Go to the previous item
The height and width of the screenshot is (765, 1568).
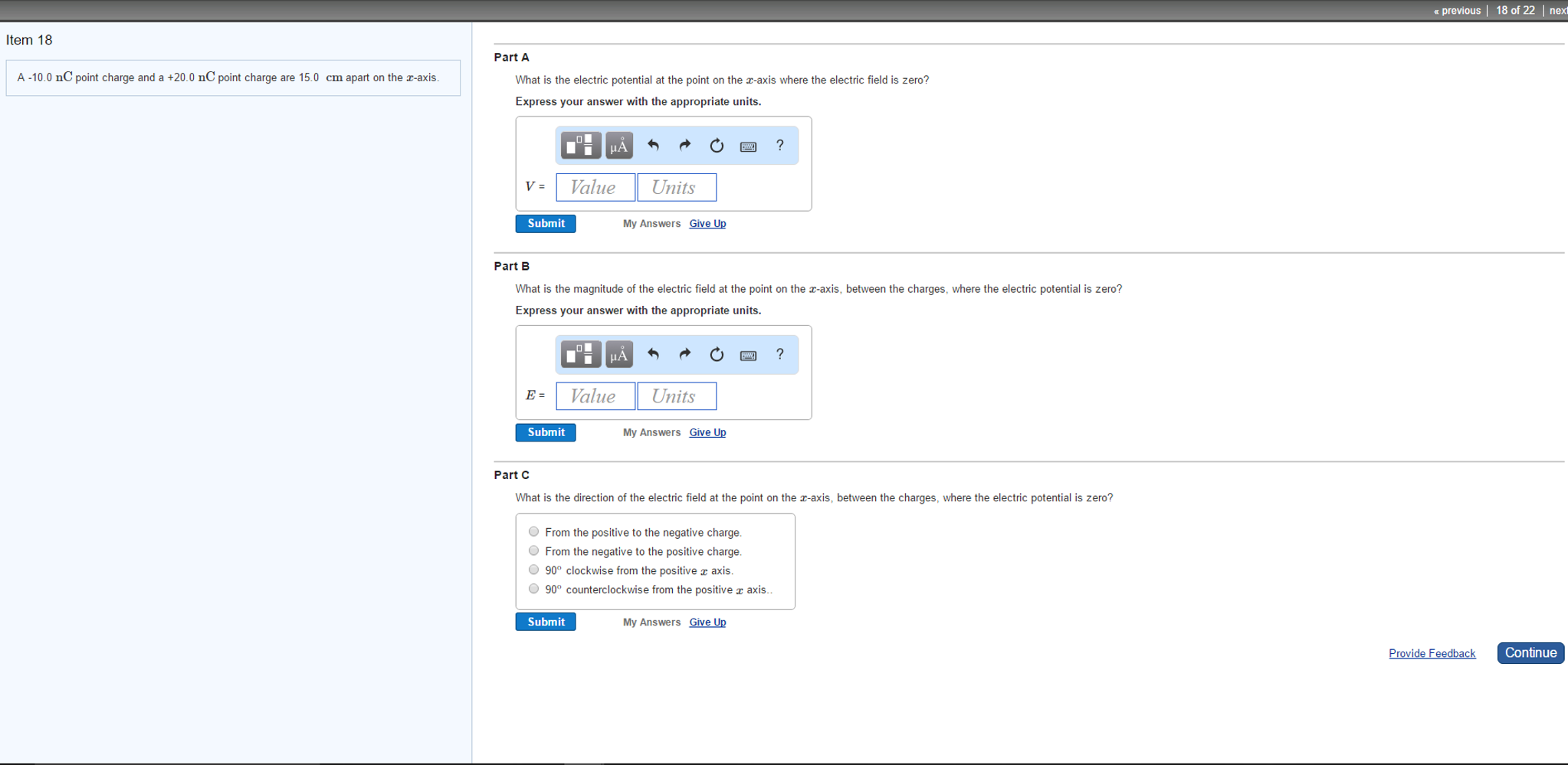(x=1457, y=11)
